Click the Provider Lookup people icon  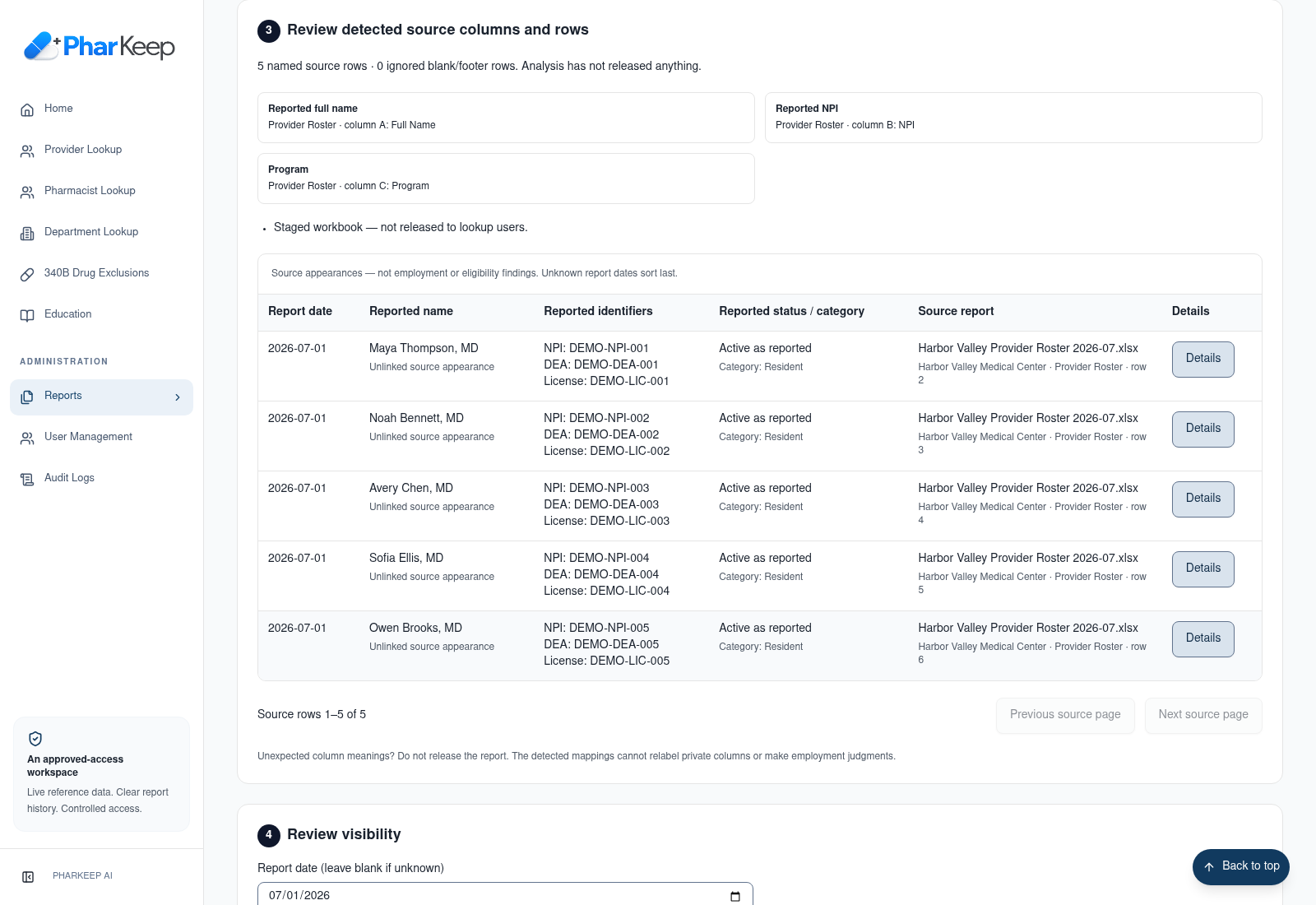pos(27,151)
